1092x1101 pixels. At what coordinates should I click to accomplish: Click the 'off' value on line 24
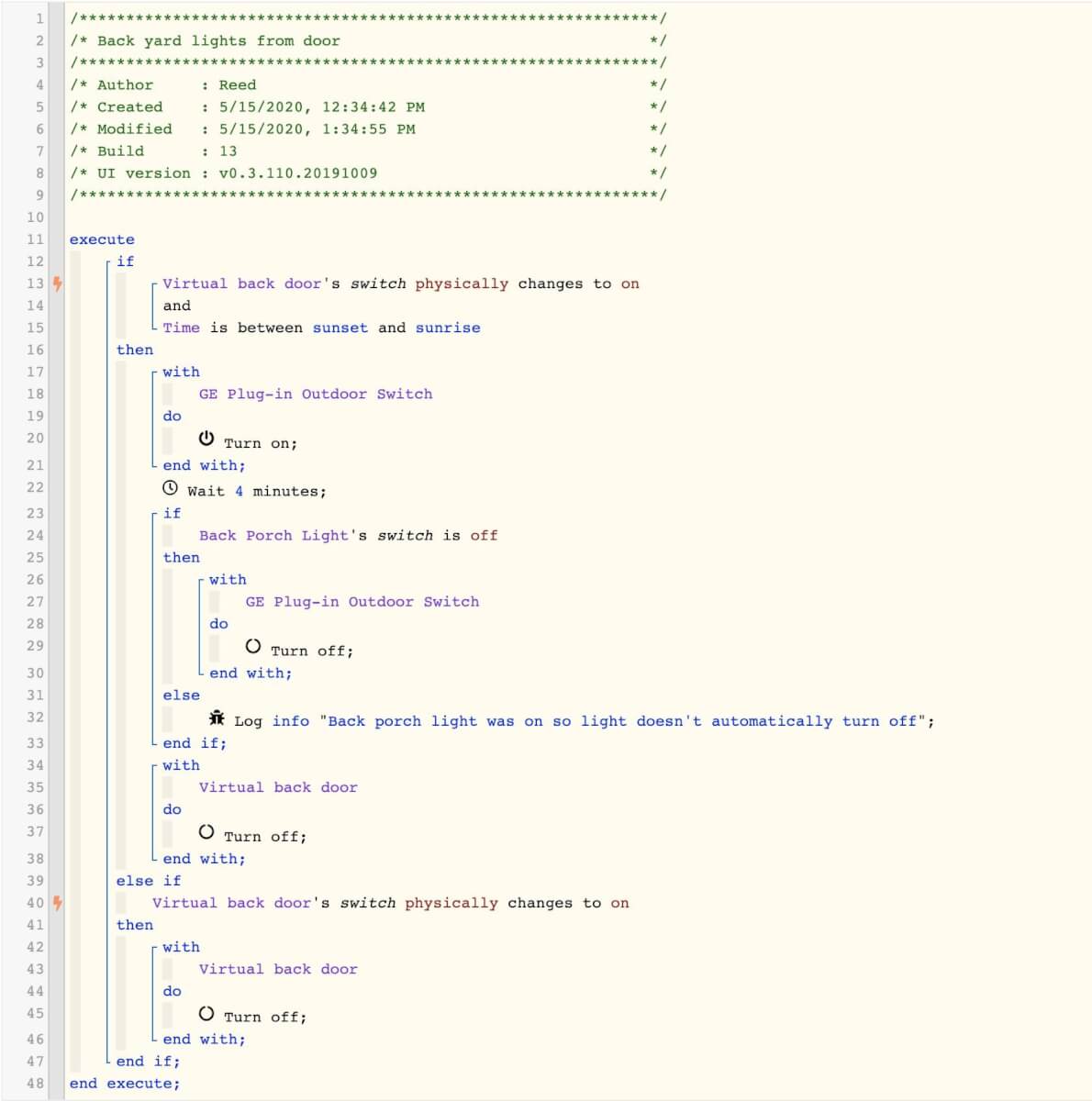(484, 536)
